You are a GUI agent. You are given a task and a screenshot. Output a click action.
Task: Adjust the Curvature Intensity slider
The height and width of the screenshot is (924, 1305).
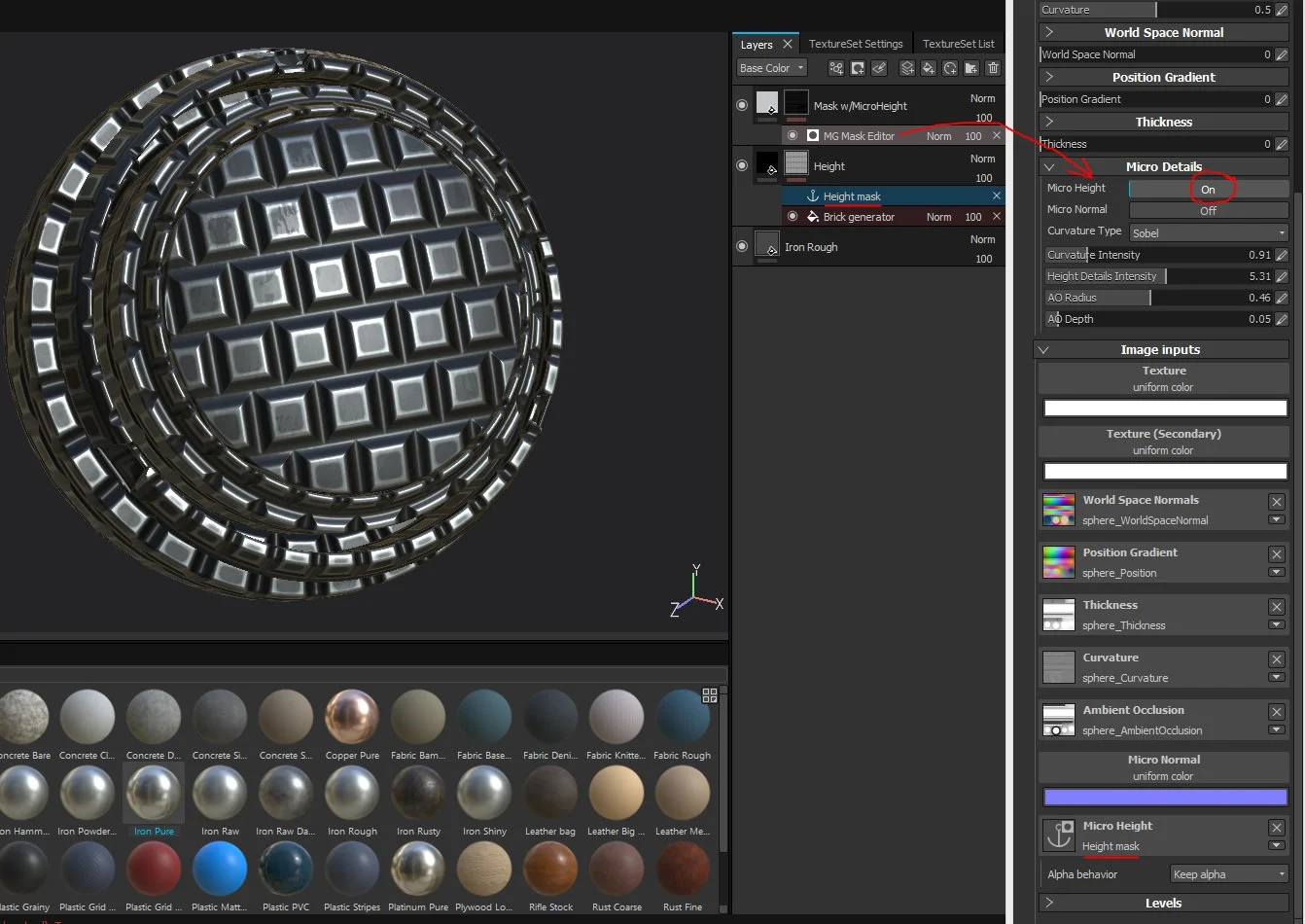tap(1159, 255)
